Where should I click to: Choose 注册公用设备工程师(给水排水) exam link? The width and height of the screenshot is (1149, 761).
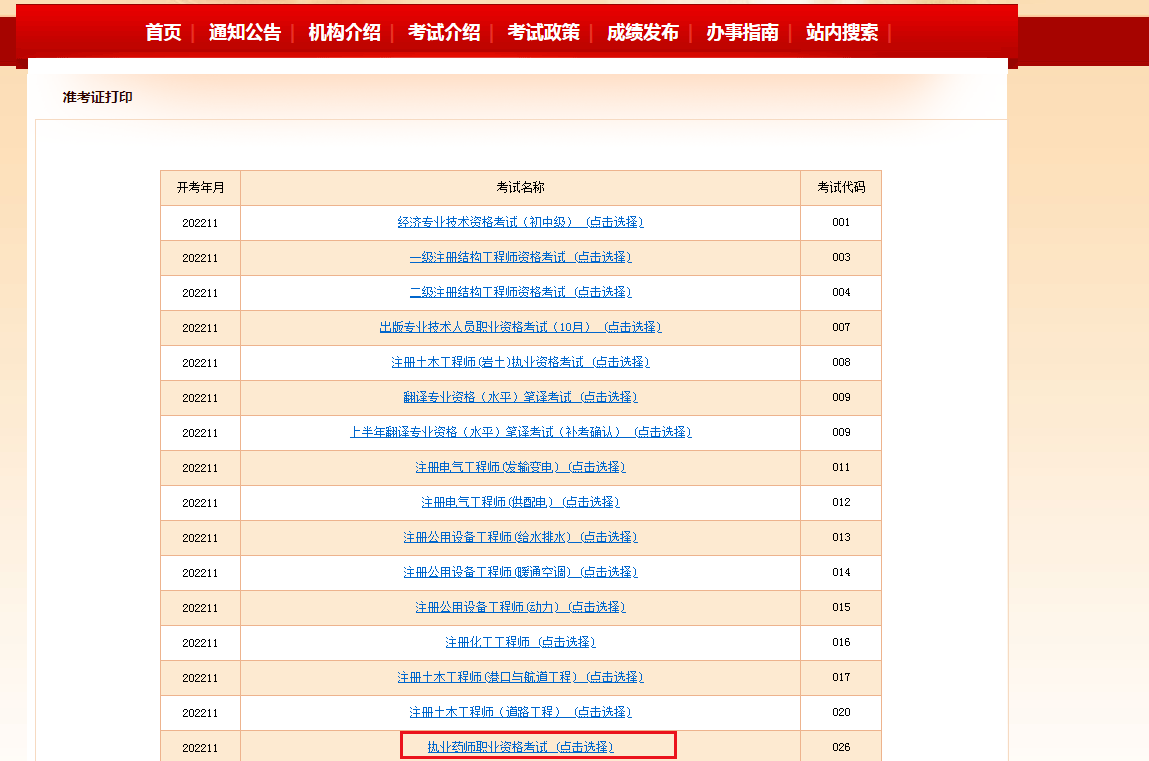[520, 537]
